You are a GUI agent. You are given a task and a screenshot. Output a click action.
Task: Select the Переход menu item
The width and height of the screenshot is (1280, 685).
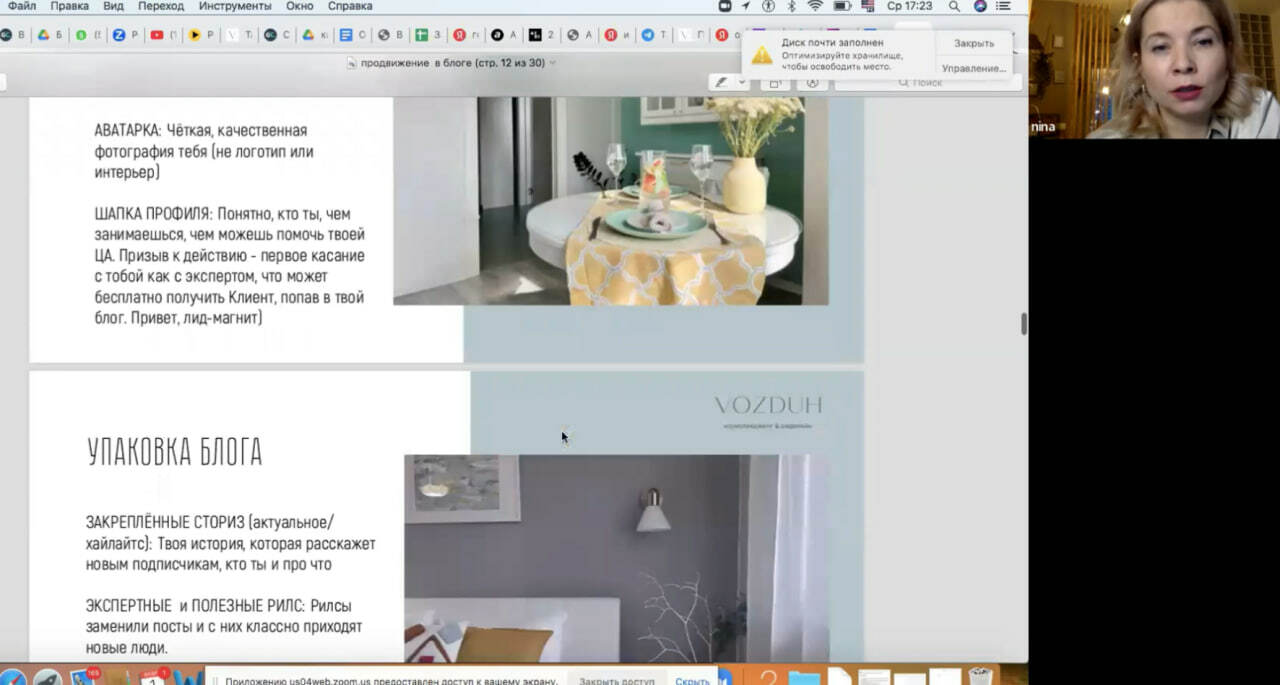[x=161, y=6]
